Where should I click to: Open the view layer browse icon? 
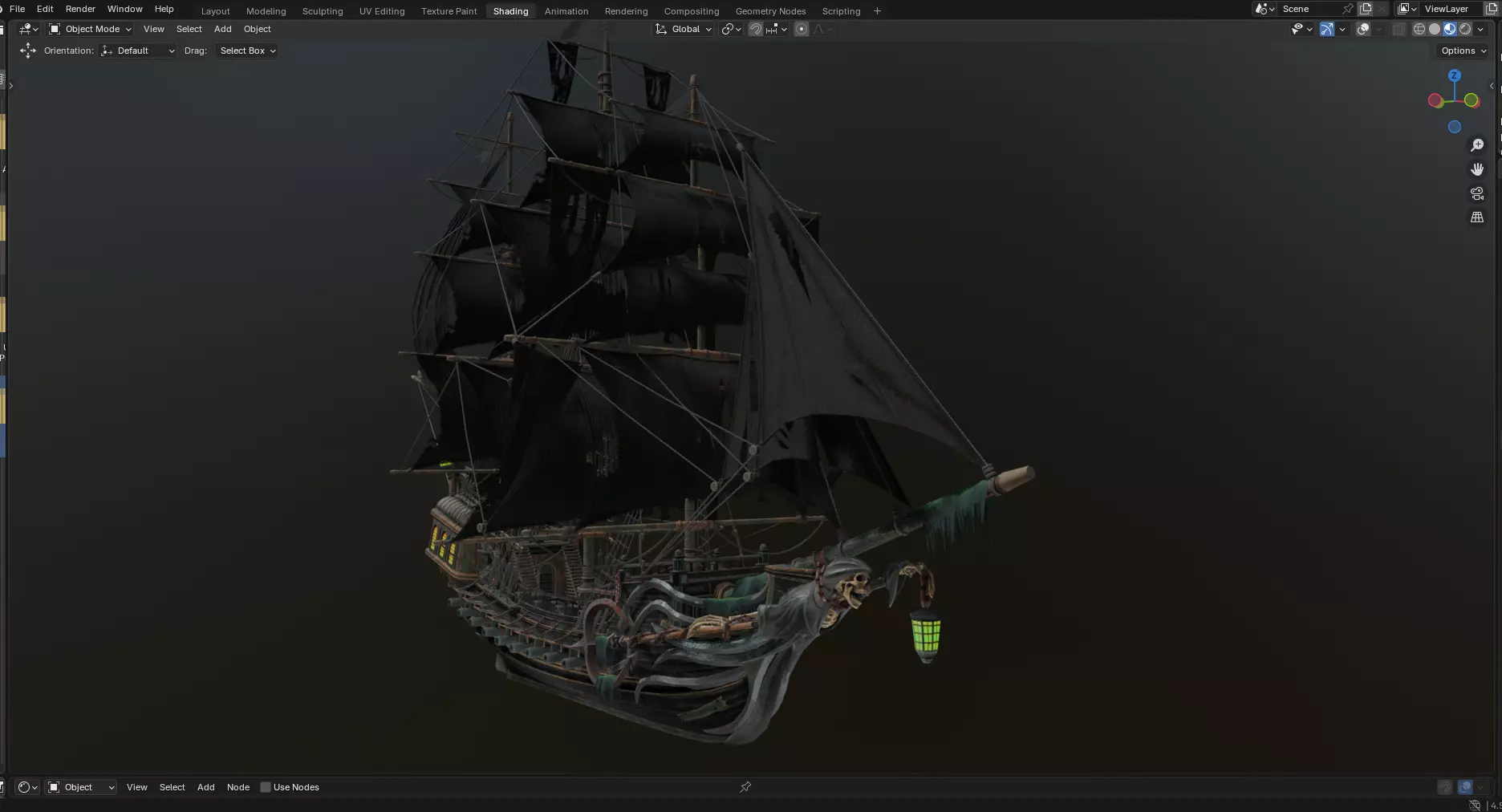1407,9
